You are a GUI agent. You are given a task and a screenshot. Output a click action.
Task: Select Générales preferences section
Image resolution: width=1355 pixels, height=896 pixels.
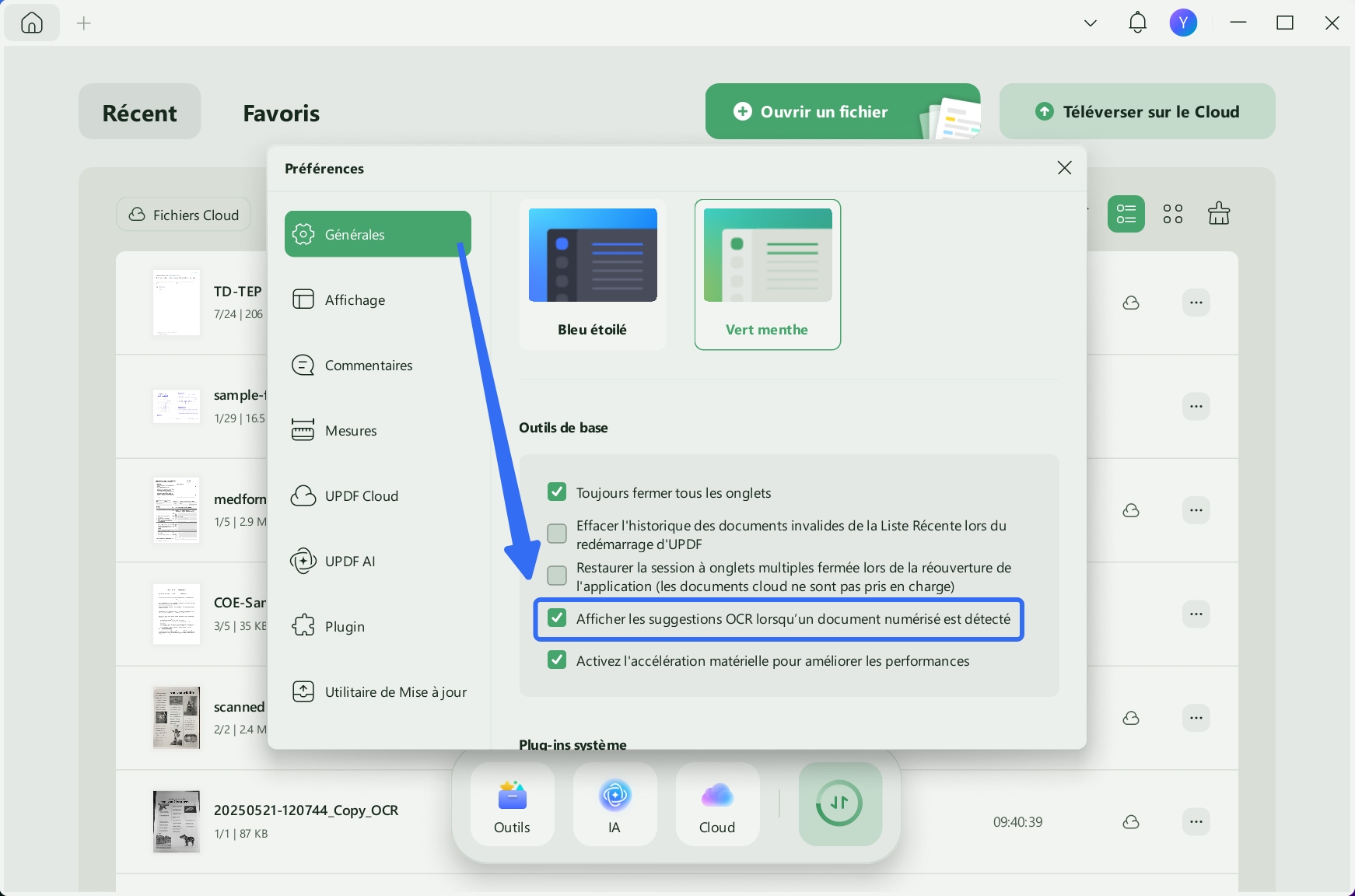378,234
